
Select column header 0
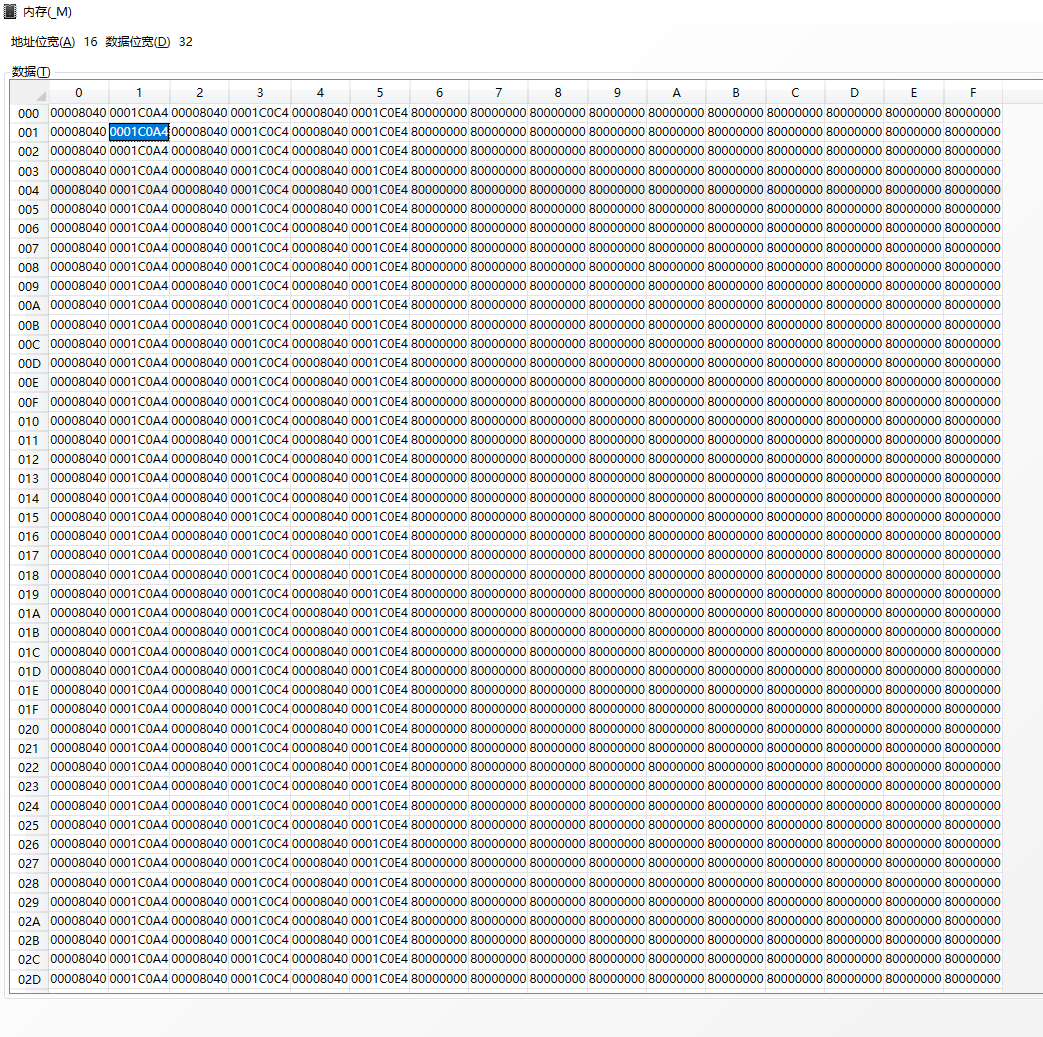coord(78,92)
